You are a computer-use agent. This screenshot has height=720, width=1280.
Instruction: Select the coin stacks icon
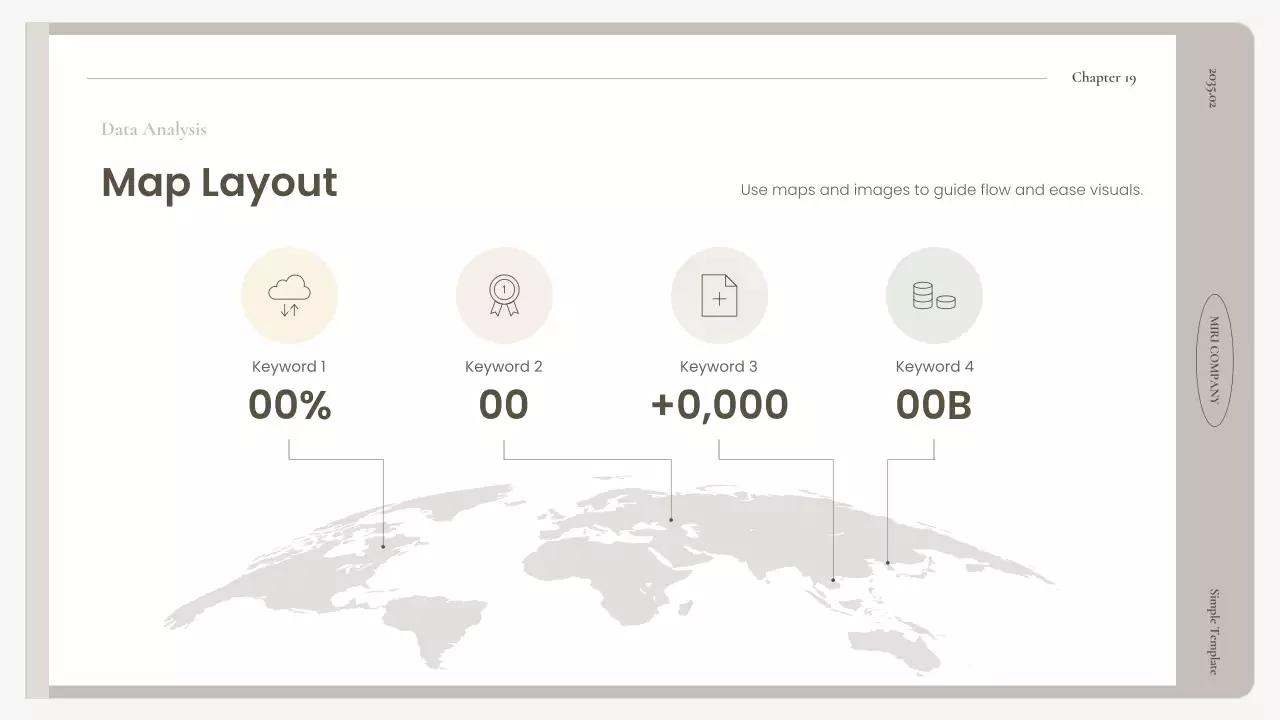click(934, 296)
